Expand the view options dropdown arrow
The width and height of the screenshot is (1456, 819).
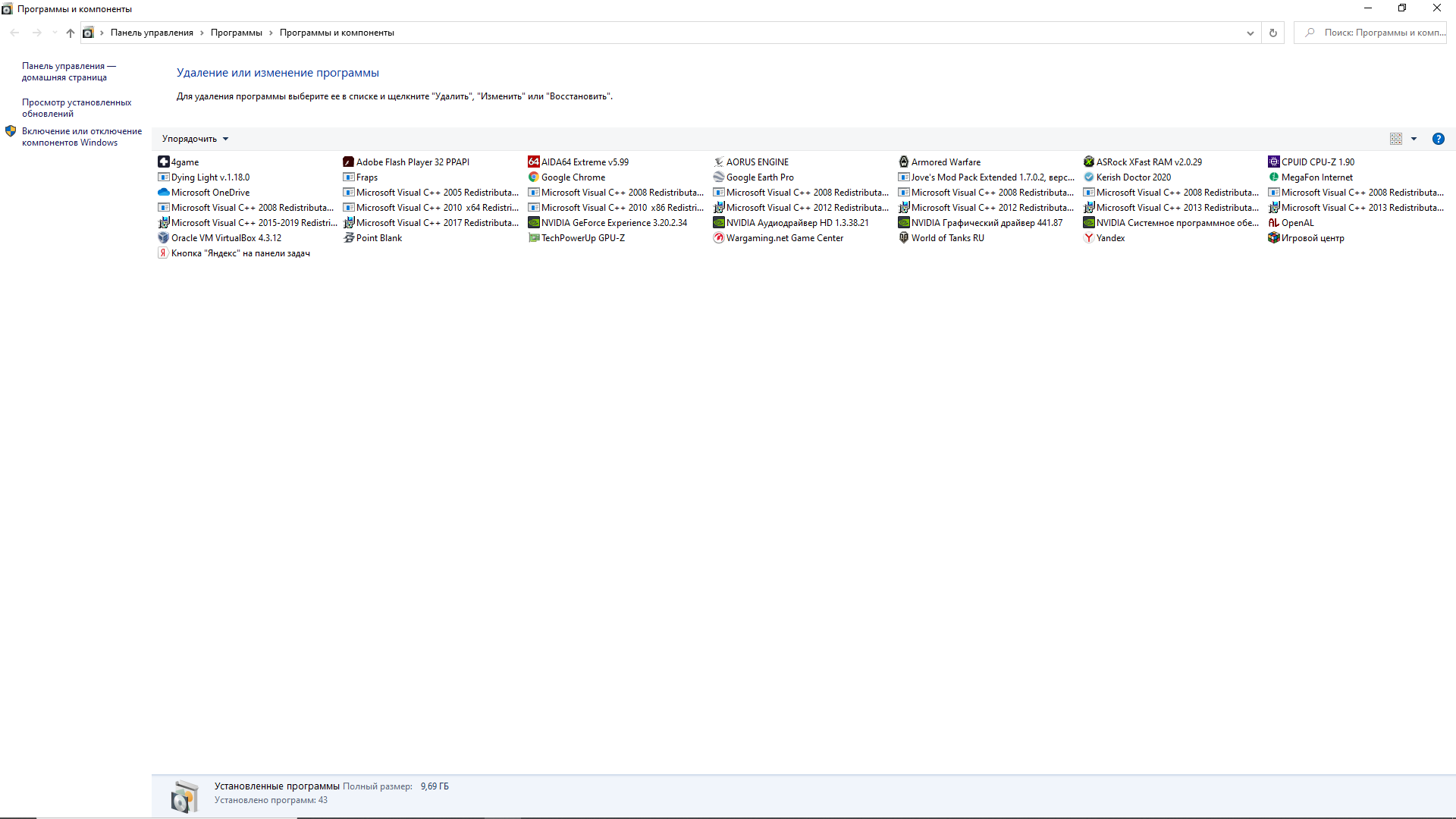click(1414, 139)
